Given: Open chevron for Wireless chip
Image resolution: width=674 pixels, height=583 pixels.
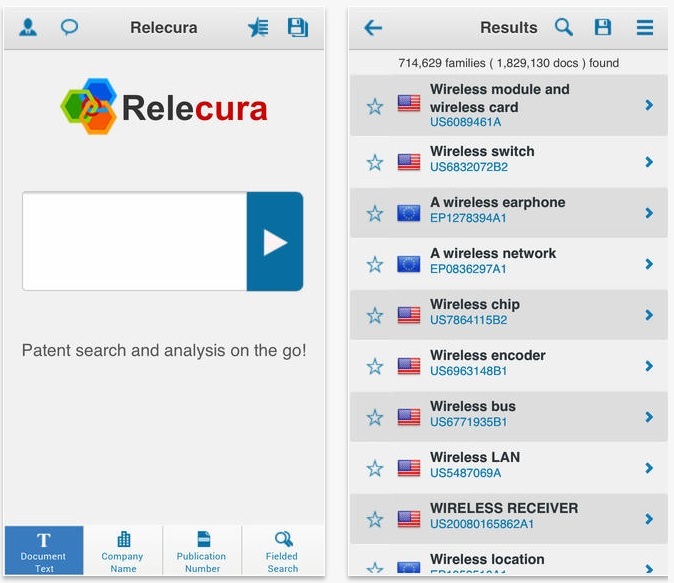Looking at the screenshot, I should [649, 315].
